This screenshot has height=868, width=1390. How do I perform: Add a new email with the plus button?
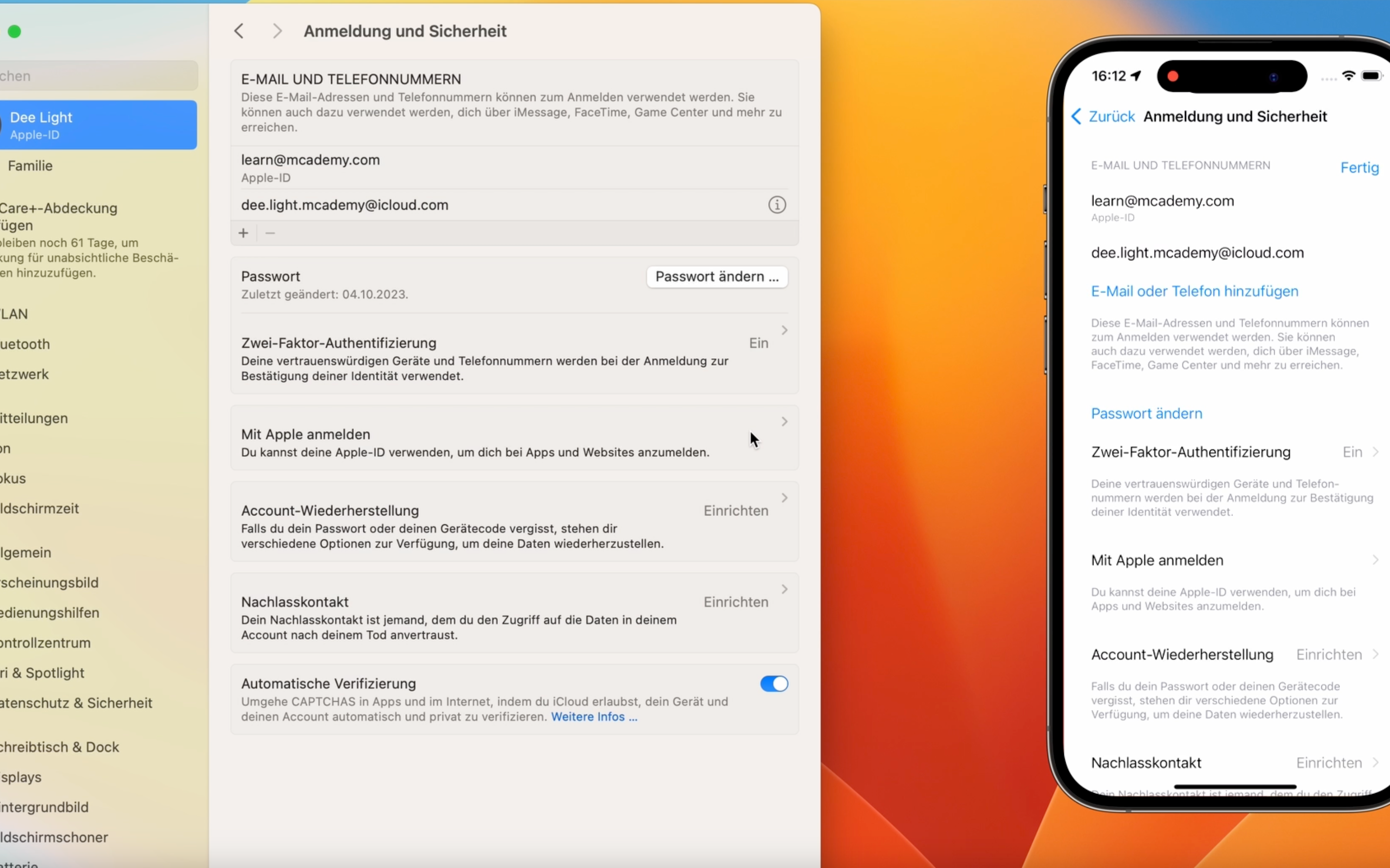[x=243, y=233]
